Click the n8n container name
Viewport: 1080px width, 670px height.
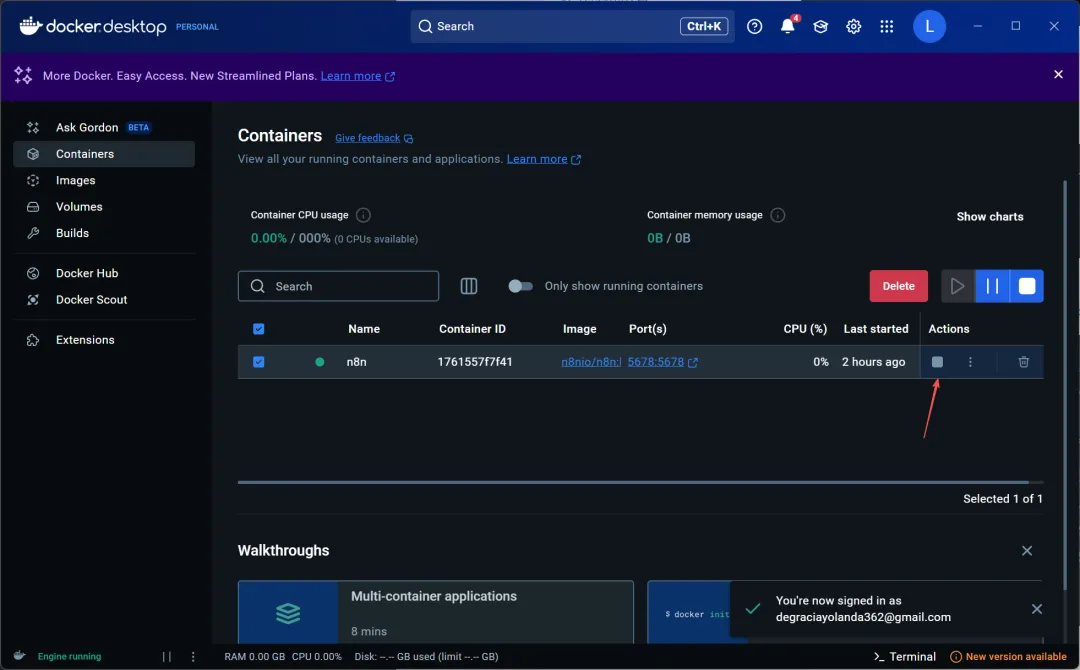[x=356, y=362]
